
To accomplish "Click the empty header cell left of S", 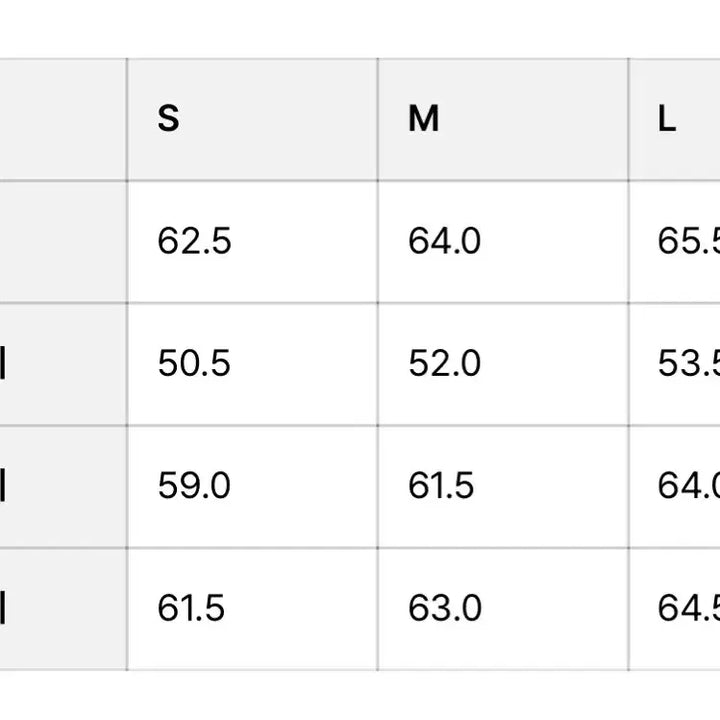I will tap(62, 119).
